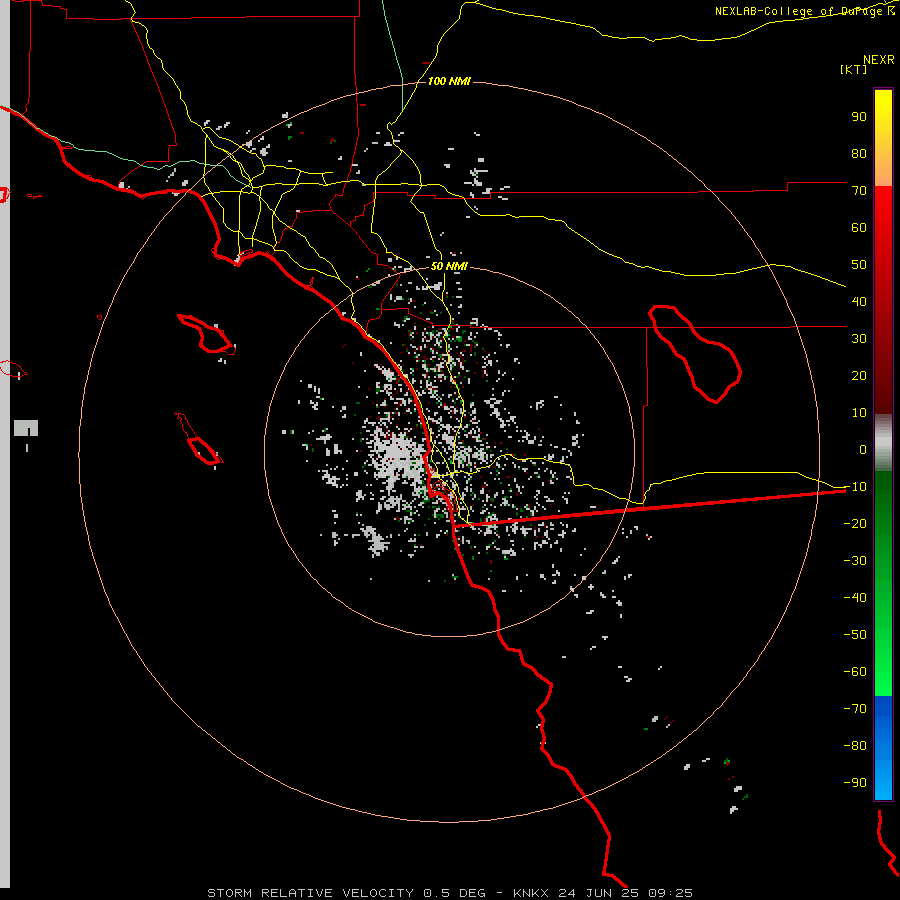The width and height of the screenshot is (900, 900).
Task: Click the 40 value on the velocity scale
Action: pyautogui.click(x=859, y=302)
